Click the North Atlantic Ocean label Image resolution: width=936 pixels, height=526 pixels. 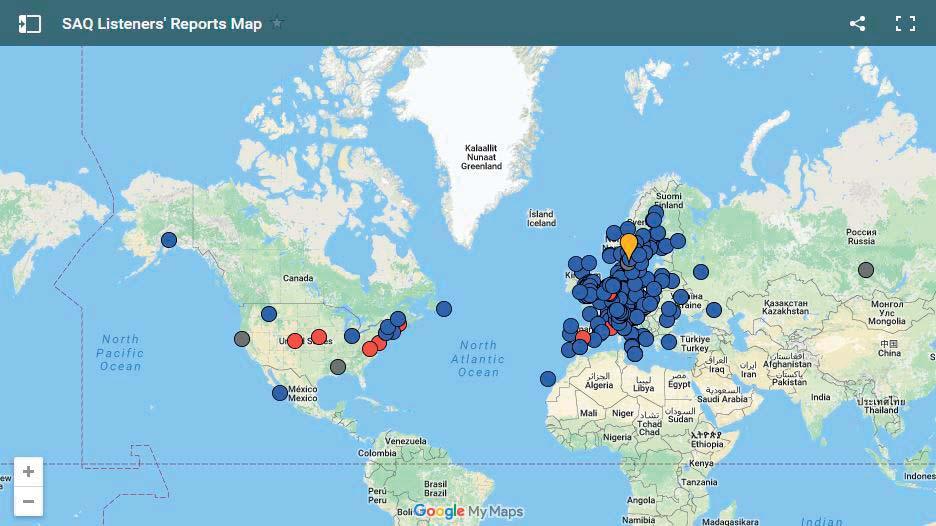point(478,359)
